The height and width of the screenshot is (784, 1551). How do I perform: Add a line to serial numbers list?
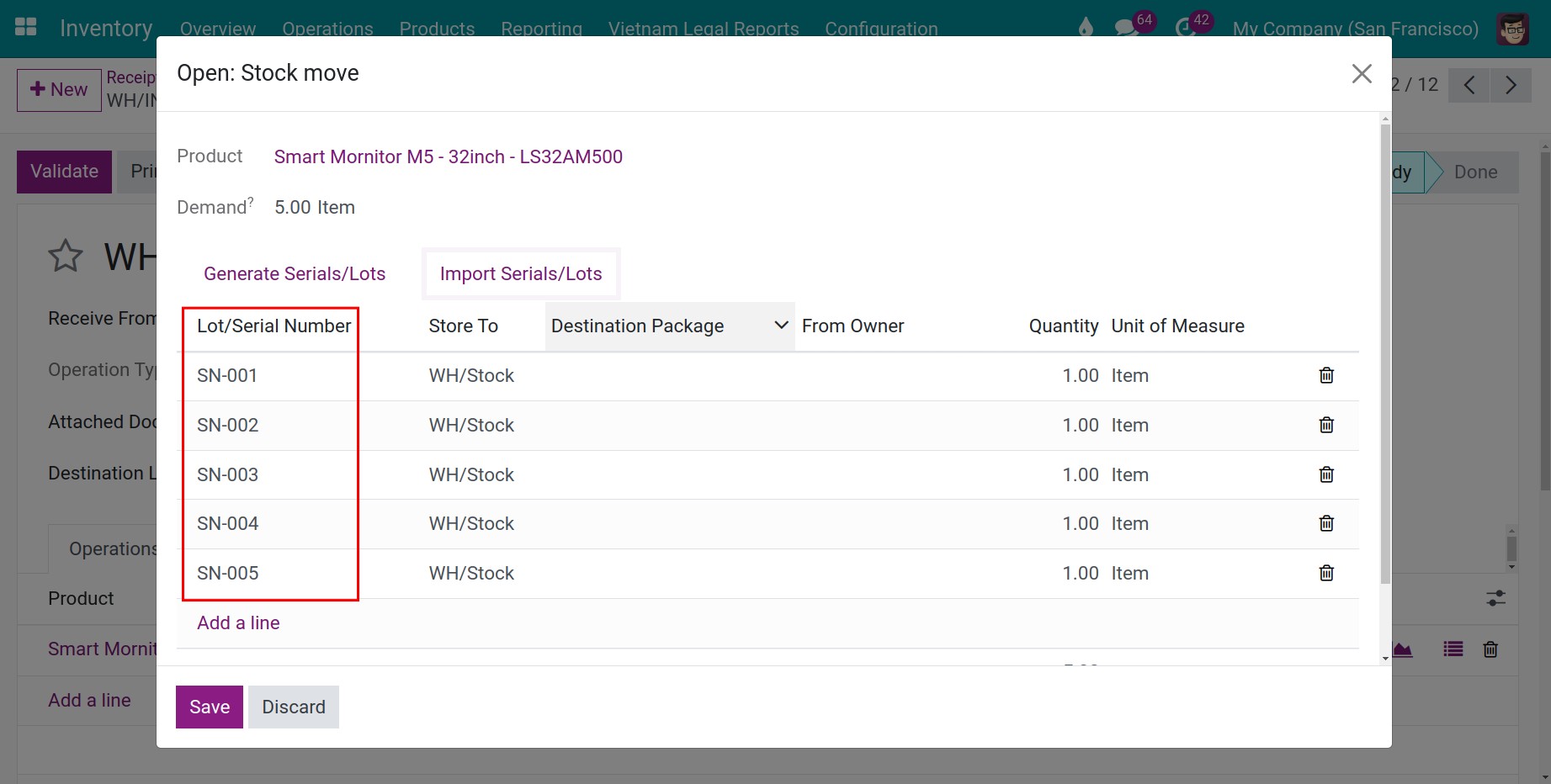coord(238,622)
